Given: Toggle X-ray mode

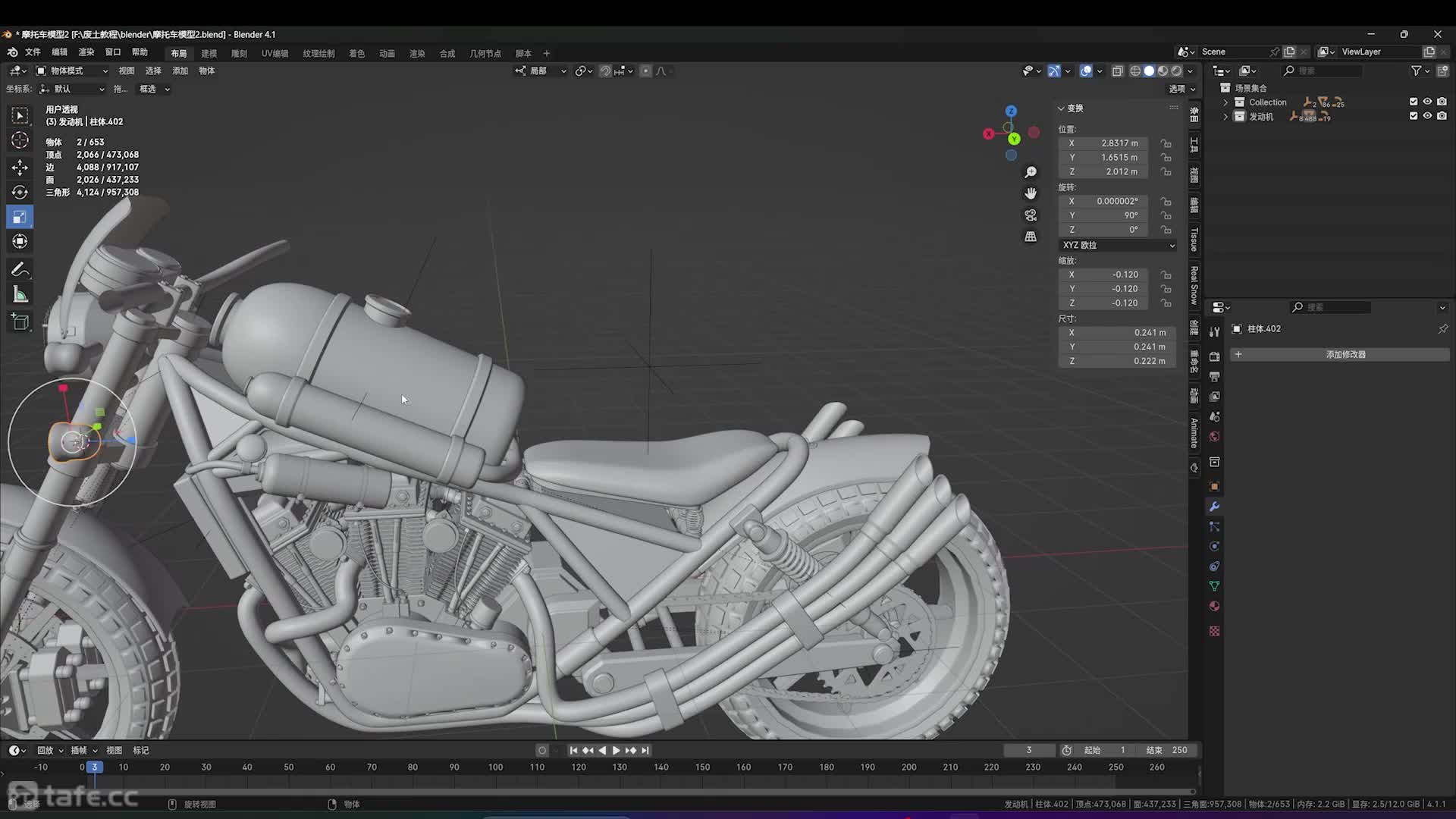Looking at the screenshot, I should [1117, 71].
